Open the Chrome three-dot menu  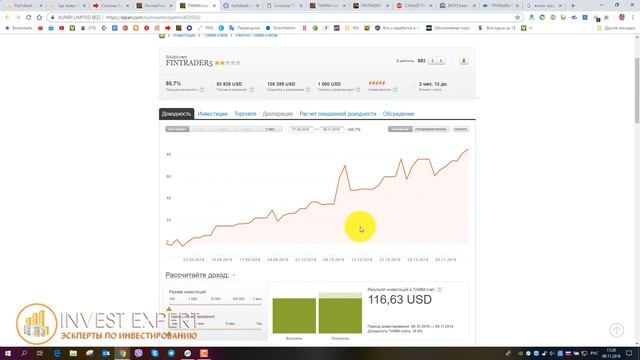[x=633, y=18]
